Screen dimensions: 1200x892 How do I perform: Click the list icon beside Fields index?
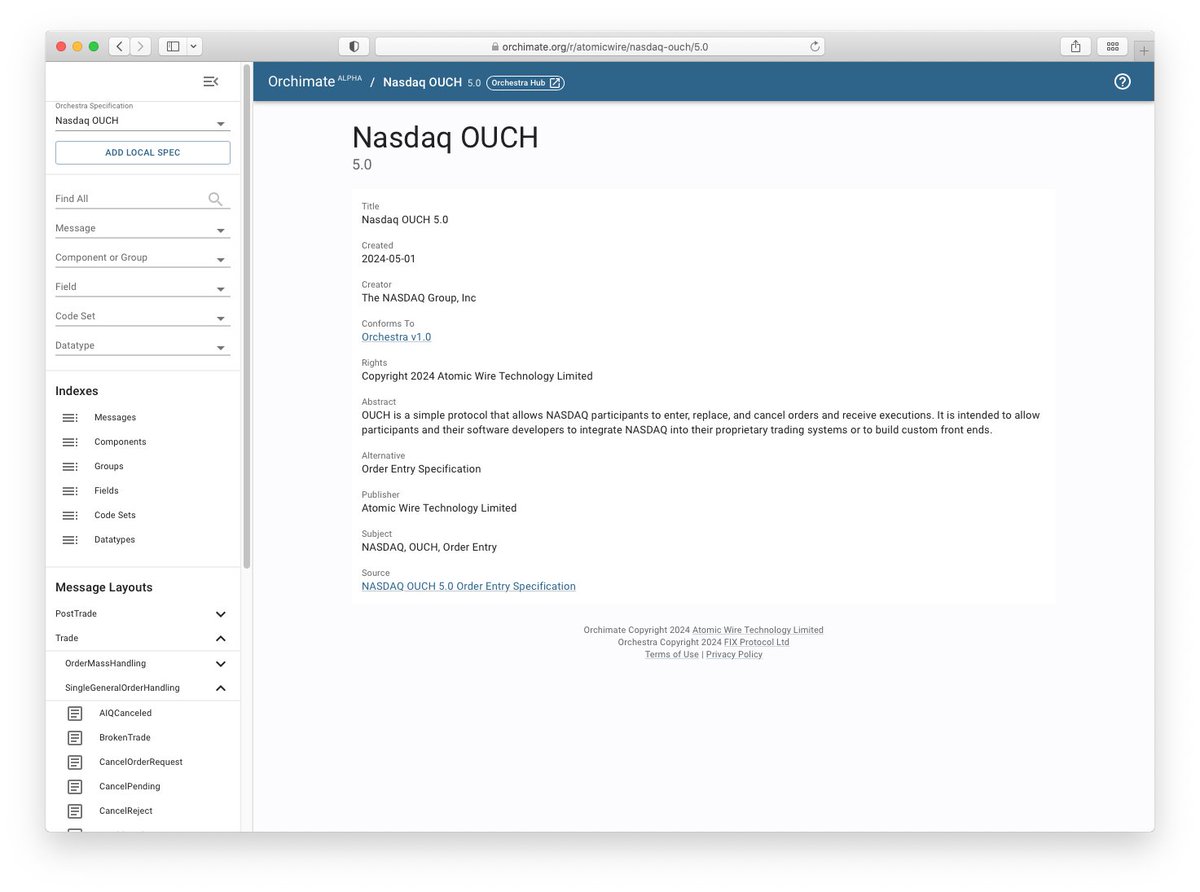point(70,491)
